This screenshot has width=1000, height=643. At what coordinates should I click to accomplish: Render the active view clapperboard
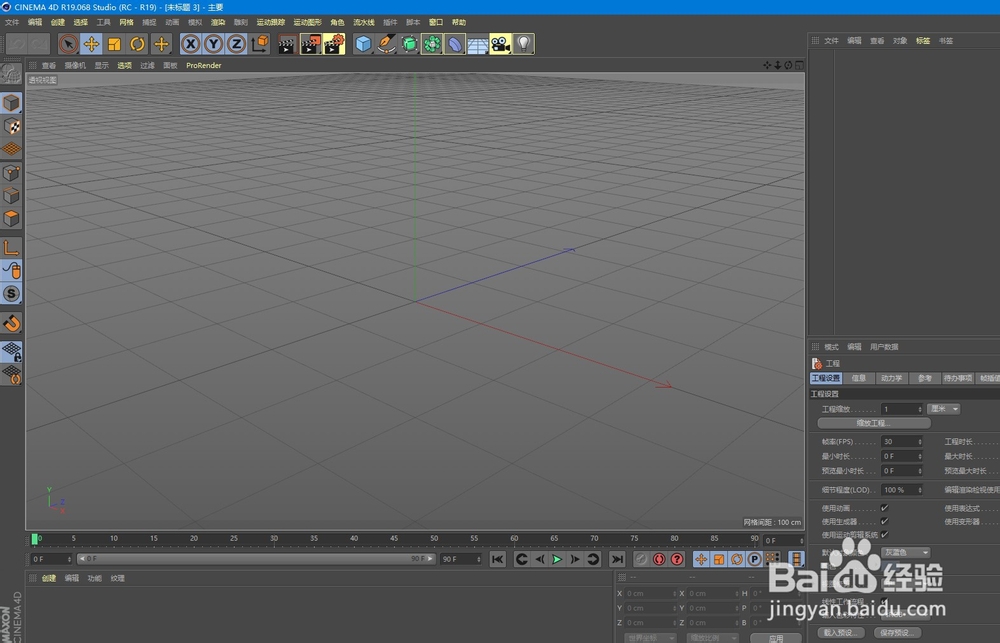[x=288, y=44]
